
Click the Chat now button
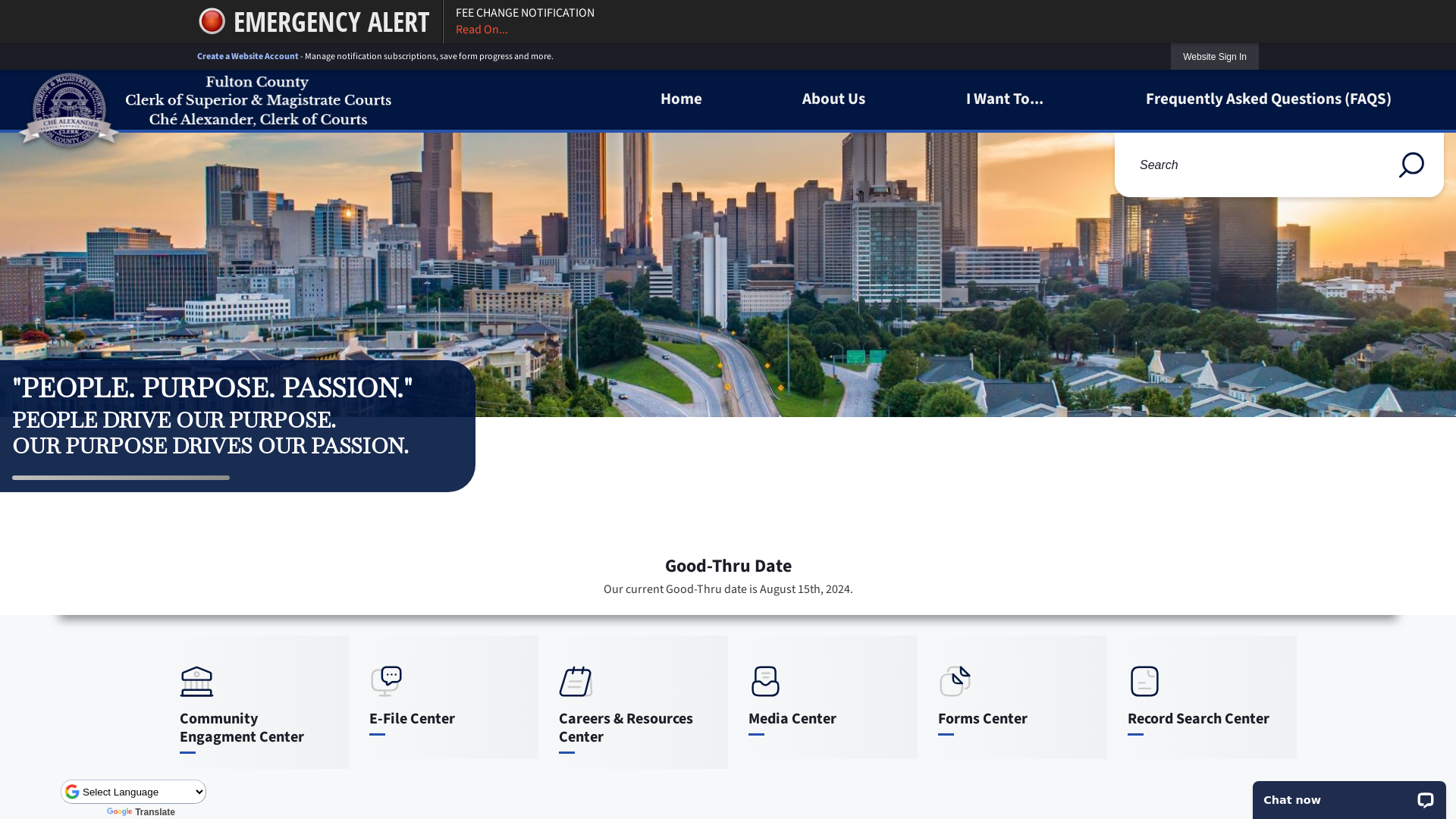pos(1349,800)
